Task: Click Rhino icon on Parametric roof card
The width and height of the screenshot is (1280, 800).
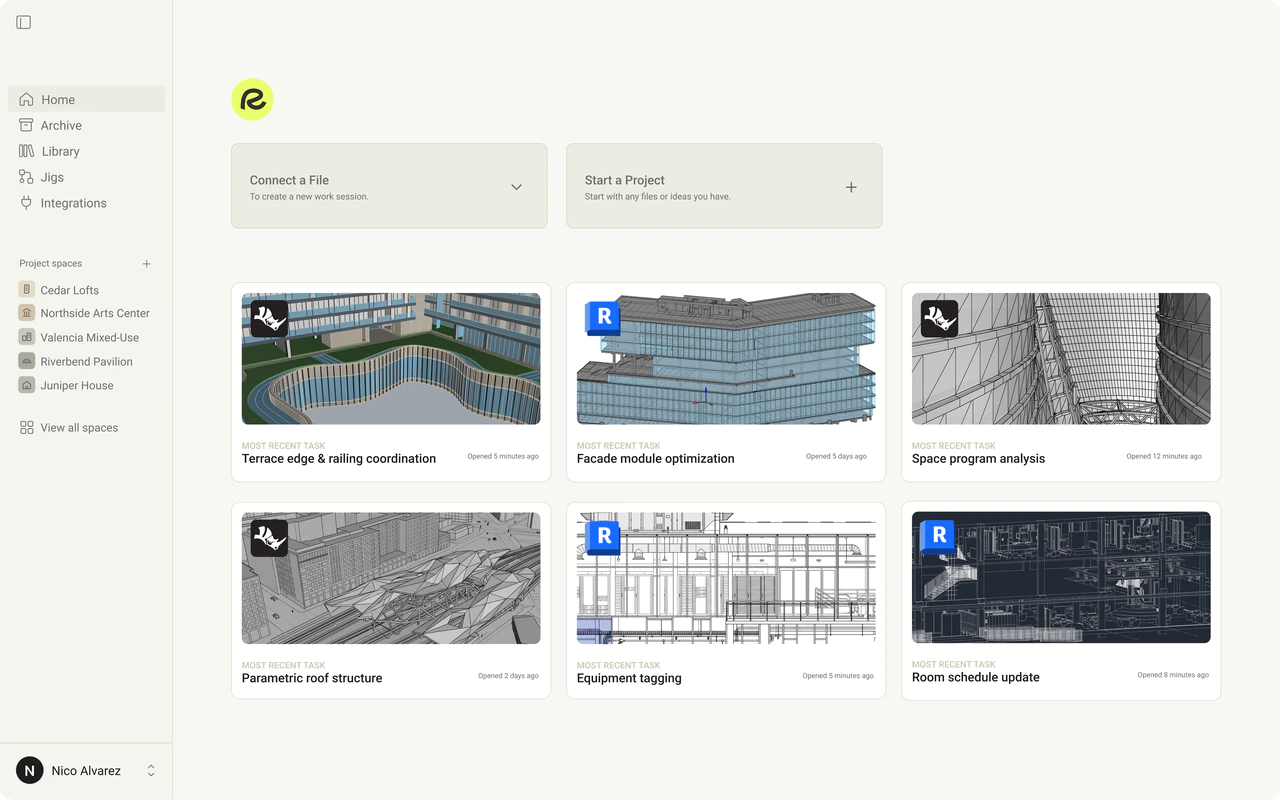Action: [x=269, y=538]
